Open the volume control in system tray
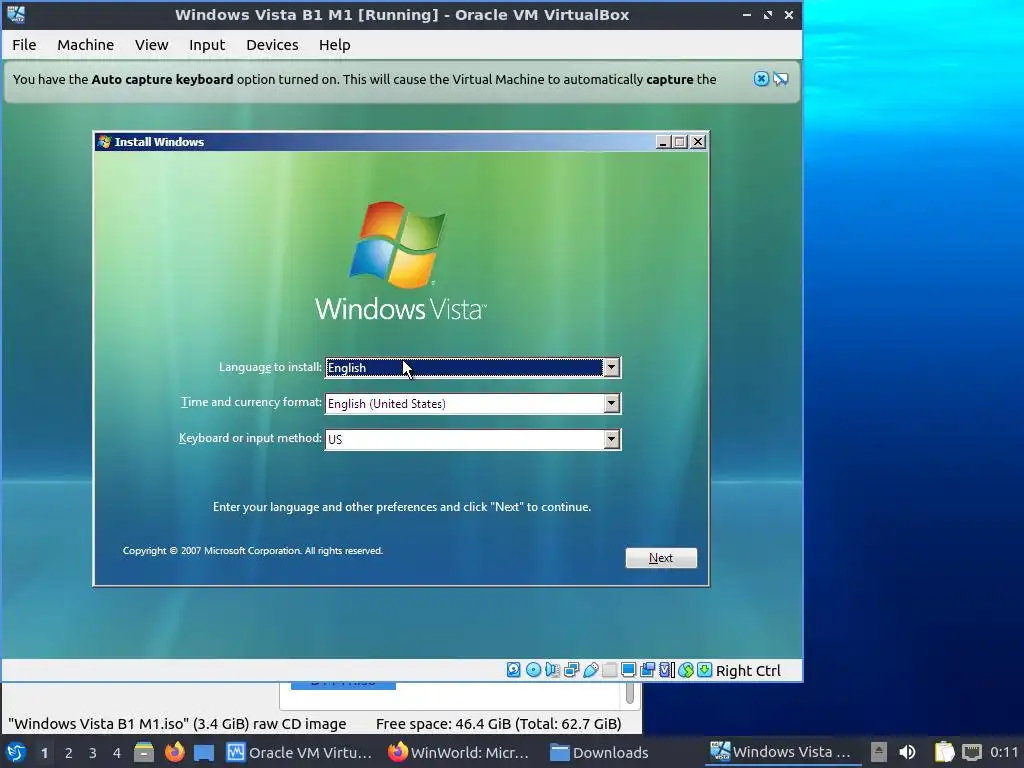The image size is (1024, 768). (x=907, y=752)
